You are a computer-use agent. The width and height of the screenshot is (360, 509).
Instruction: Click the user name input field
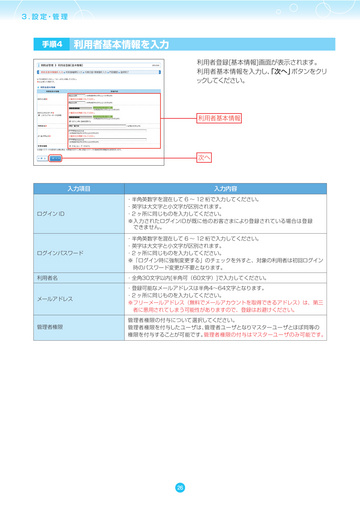pos(97,126)
